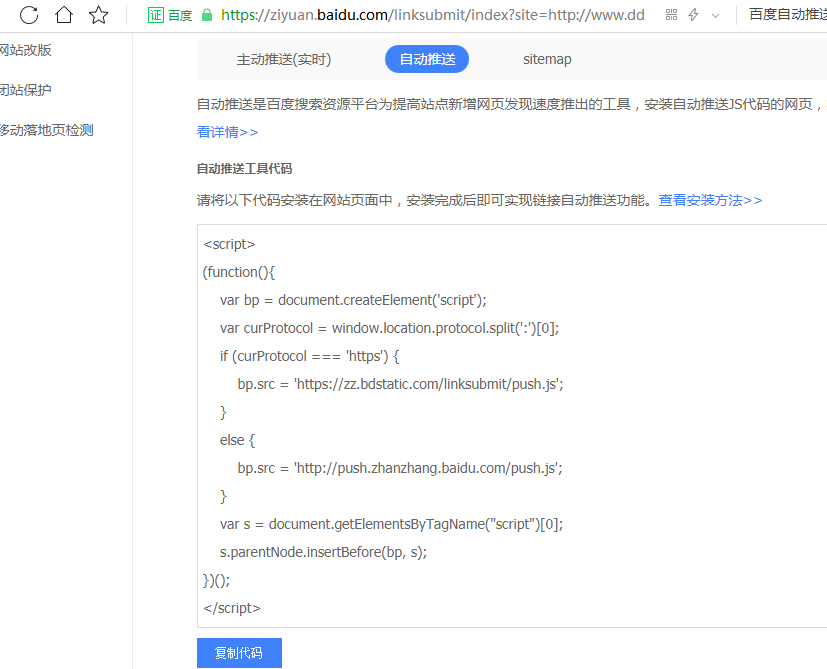Click the zz.bdstatic.com push.js line
Viewport: 827px width, 669px height.
coord(400,384)
